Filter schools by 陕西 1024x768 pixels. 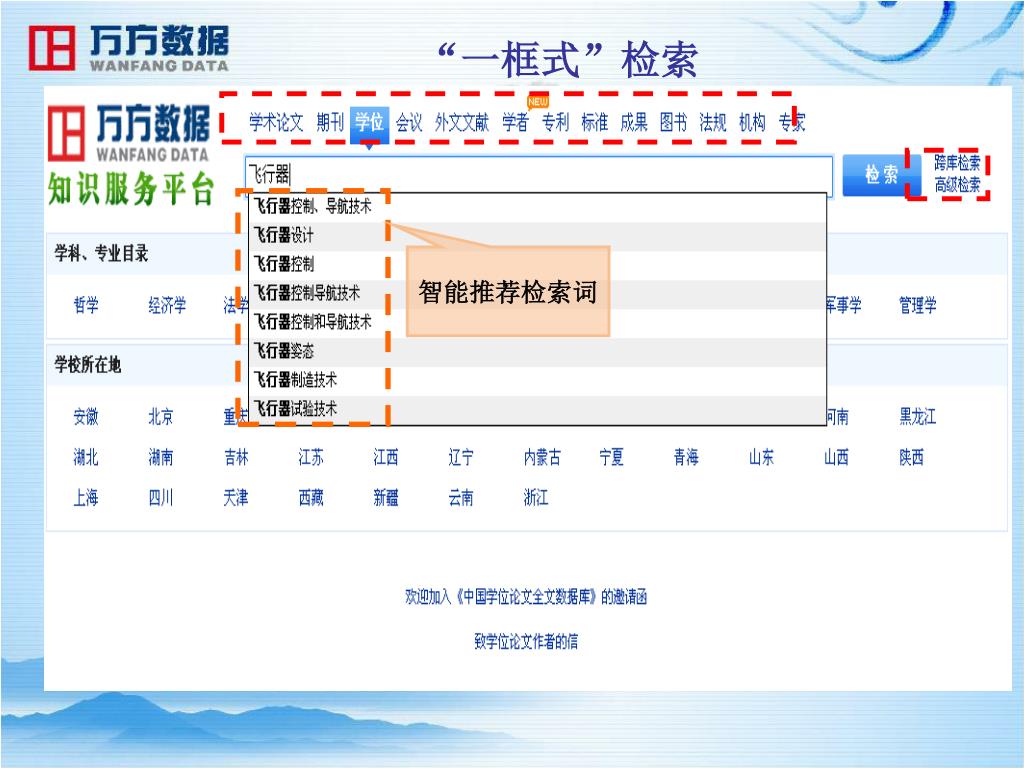[x=912, y=457]
